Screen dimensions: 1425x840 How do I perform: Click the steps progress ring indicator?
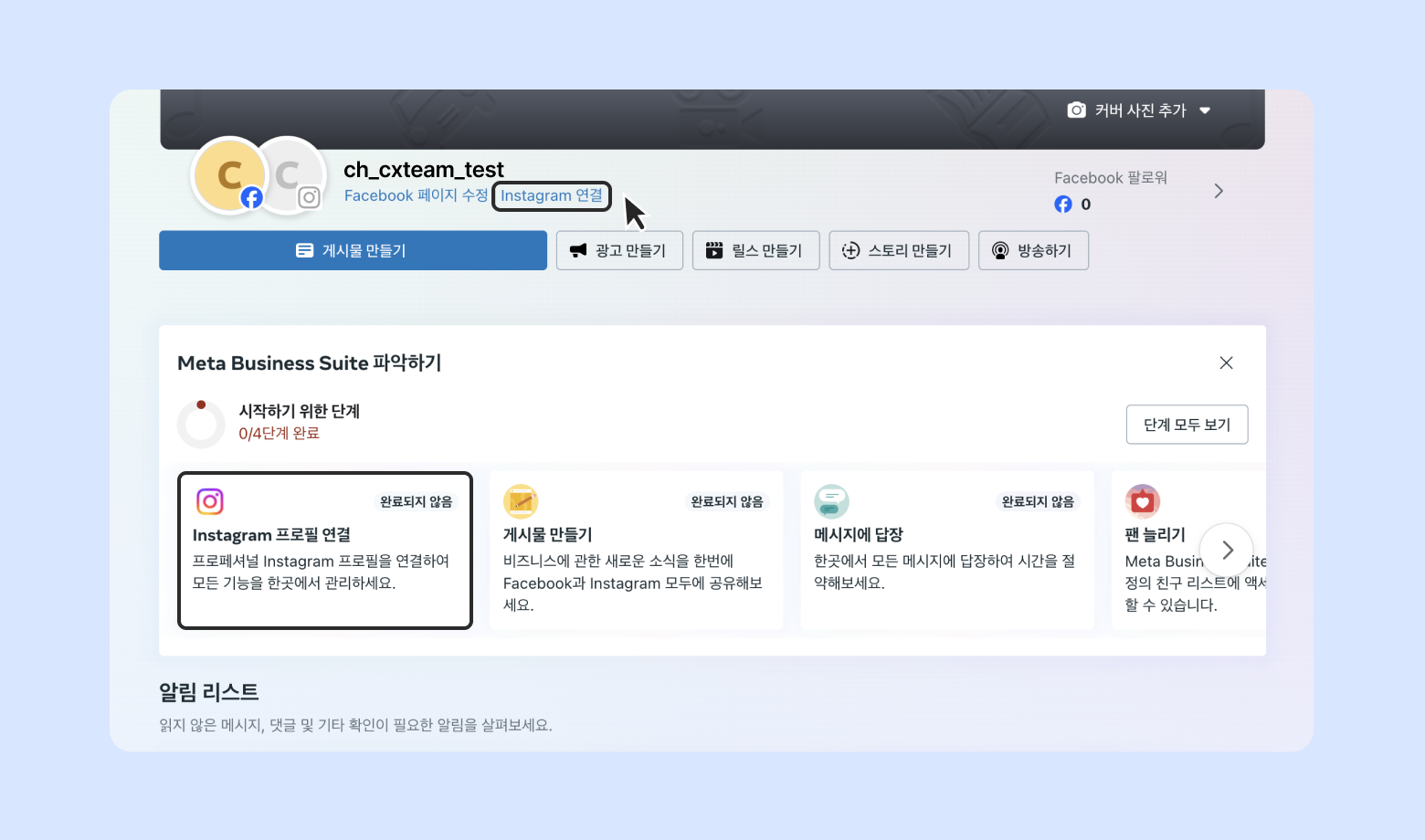[x=201, y=424]
